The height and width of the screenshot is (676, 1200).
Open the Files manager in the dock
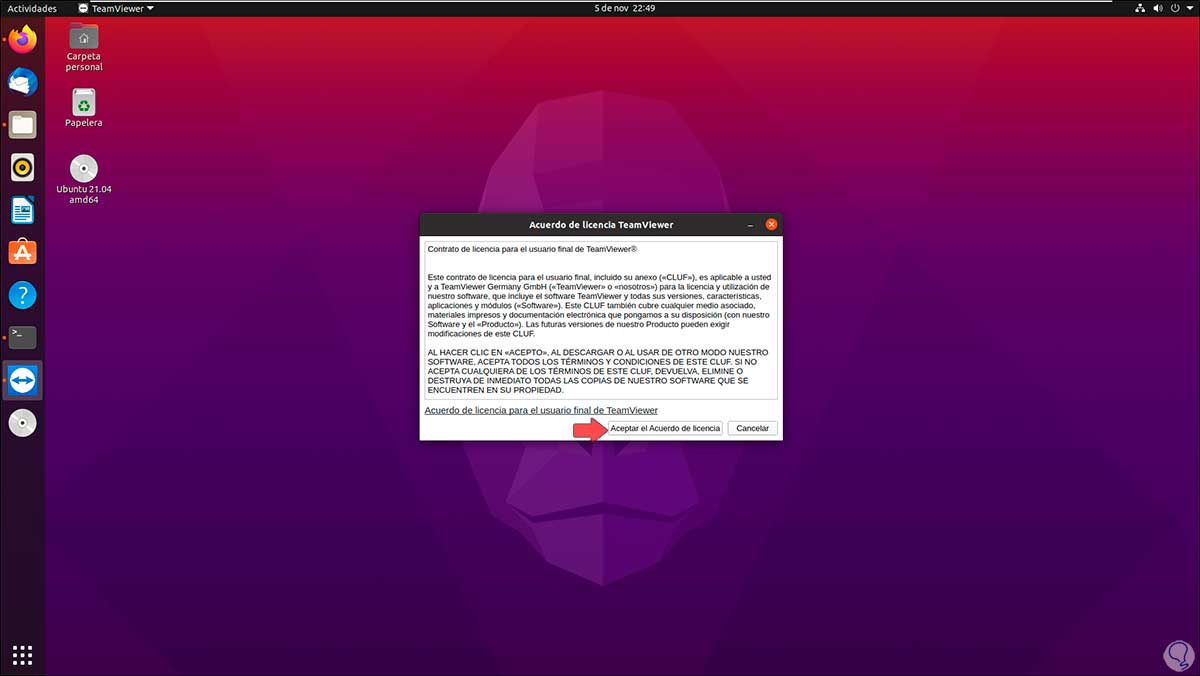click(22, 125)
